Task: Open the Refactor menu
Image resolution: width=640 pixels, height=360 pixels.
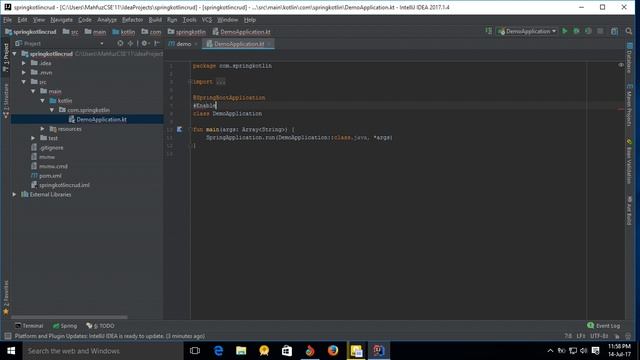Action: [132, 20]
